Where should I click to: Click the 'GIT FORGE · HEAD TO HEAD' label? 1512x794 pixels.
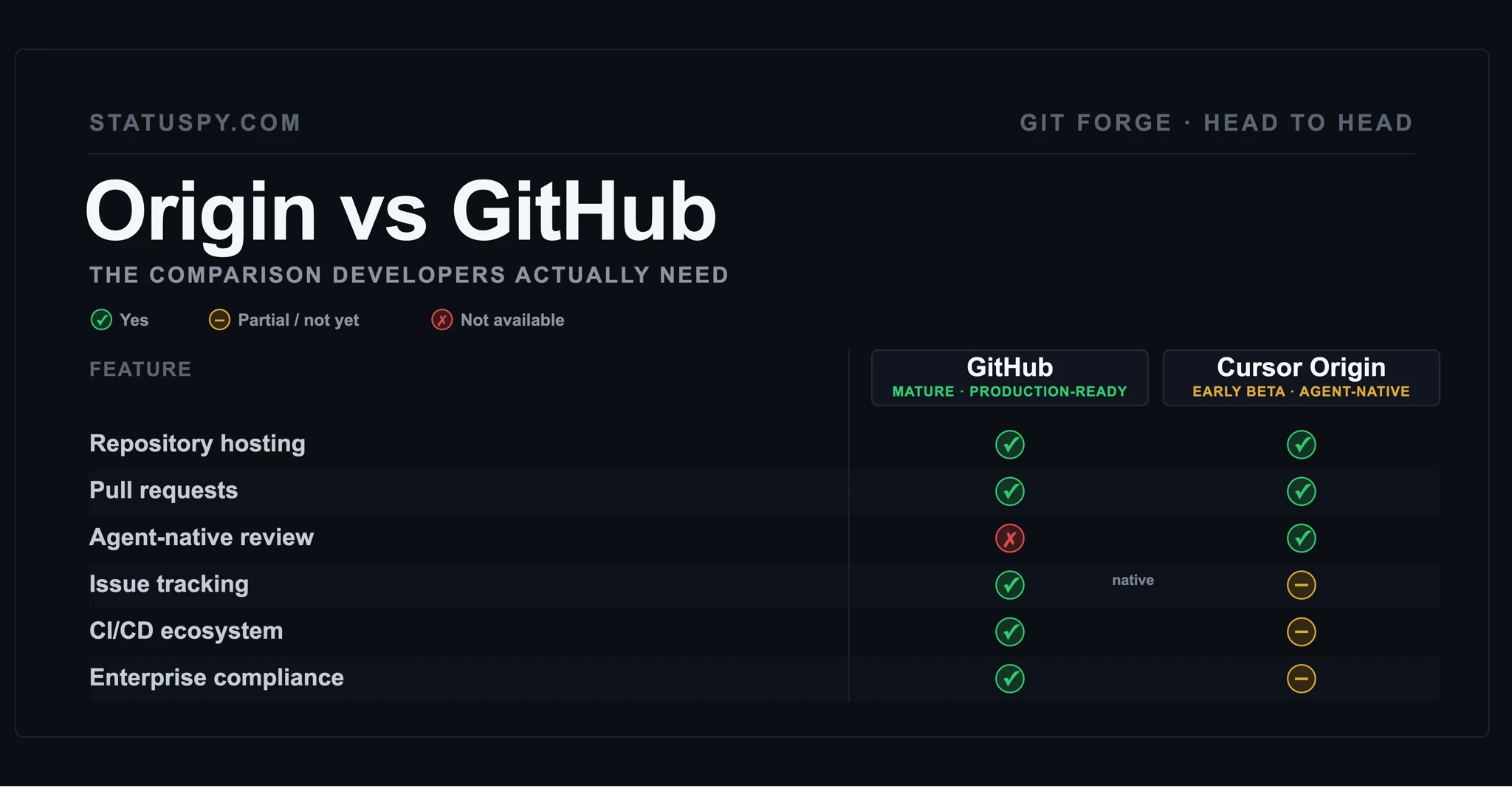coord(1217,123)
